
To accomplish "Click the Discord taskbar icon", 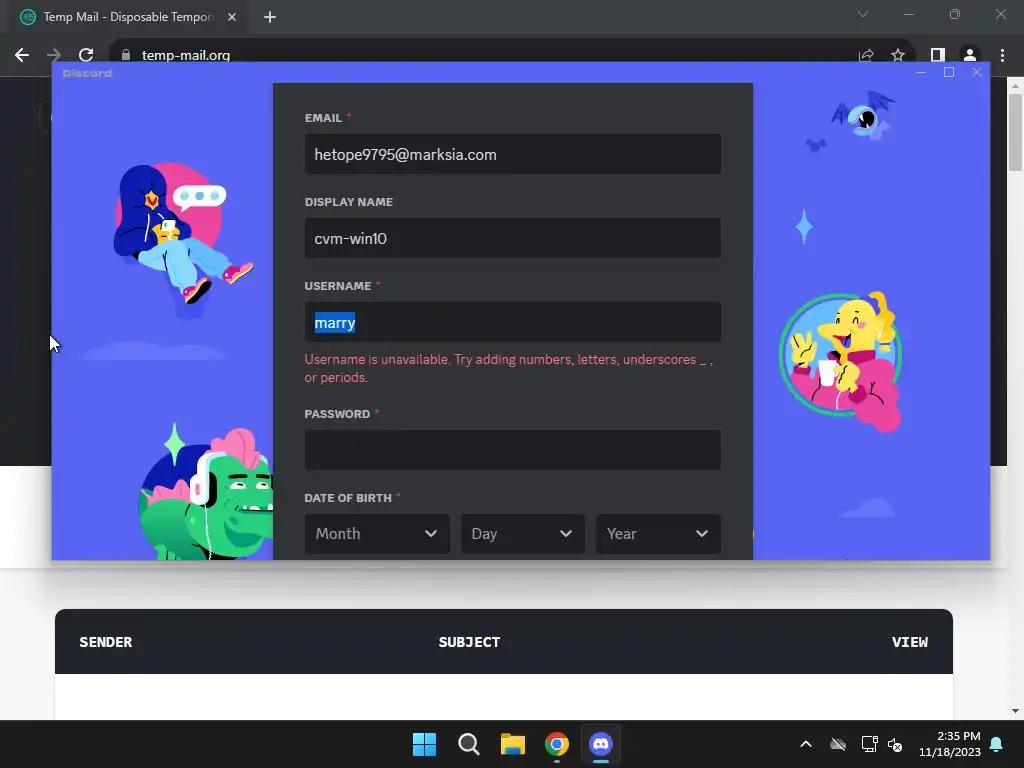I will pyautogui.click(x=601, y=744).
